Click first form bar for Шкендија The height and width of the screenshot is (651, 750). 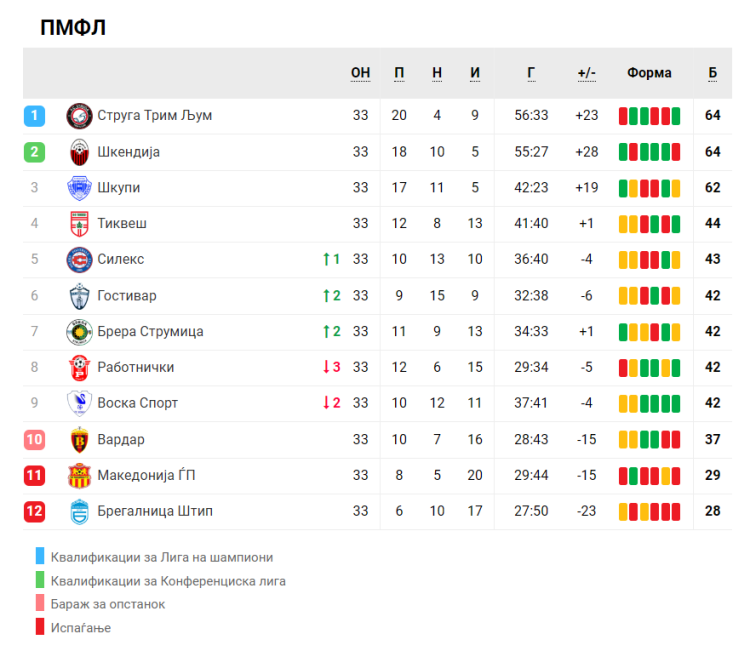click(623, 152)
